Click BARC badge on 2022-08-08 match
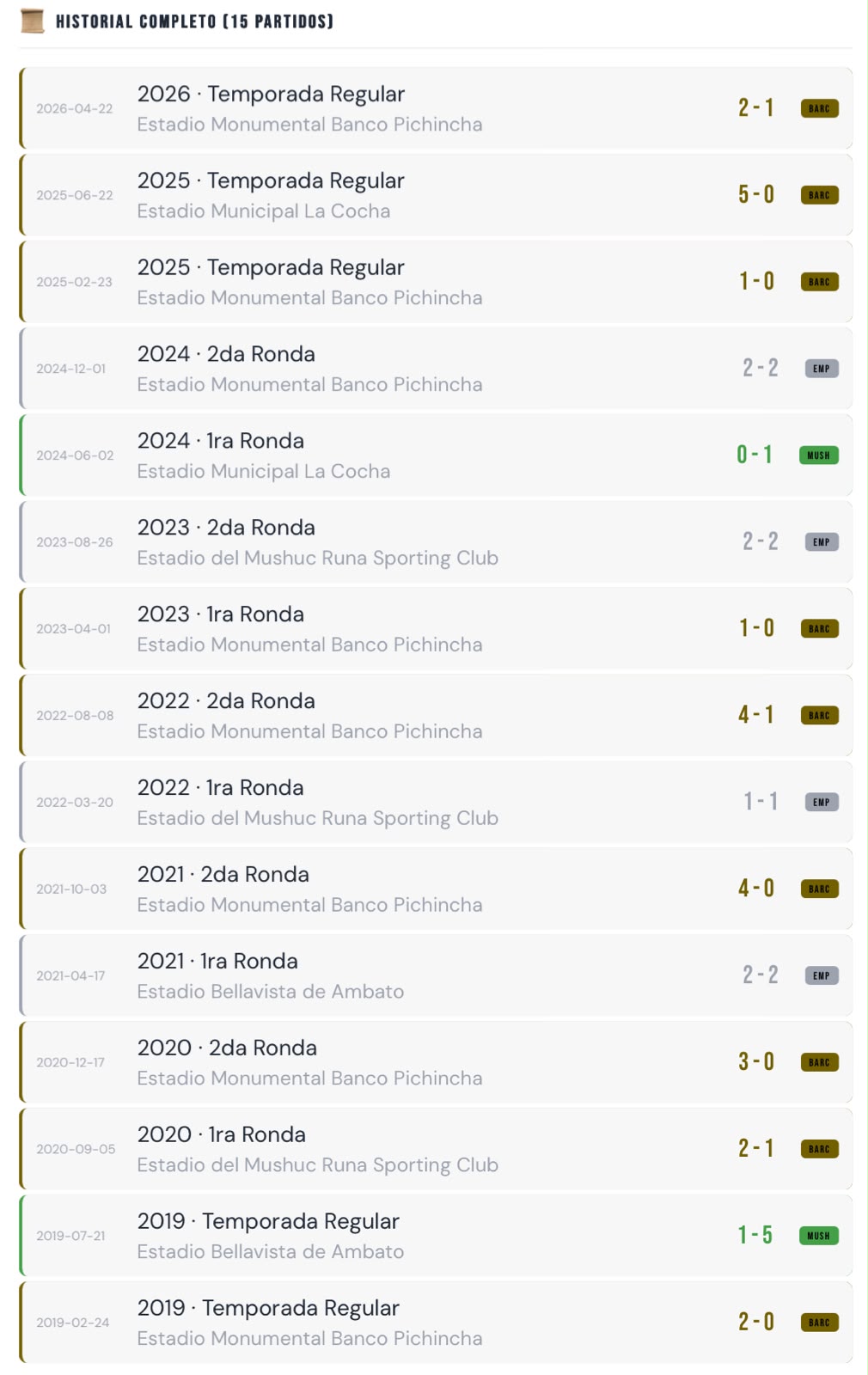Screen dimensions: 868x1375 [x=819, y=716]
